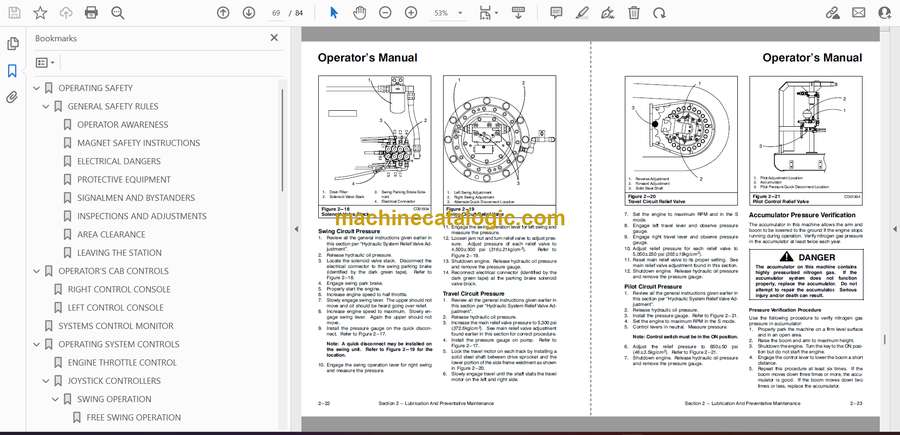Click Figure 2-18 solenoid valve diagram

[375, 141]
